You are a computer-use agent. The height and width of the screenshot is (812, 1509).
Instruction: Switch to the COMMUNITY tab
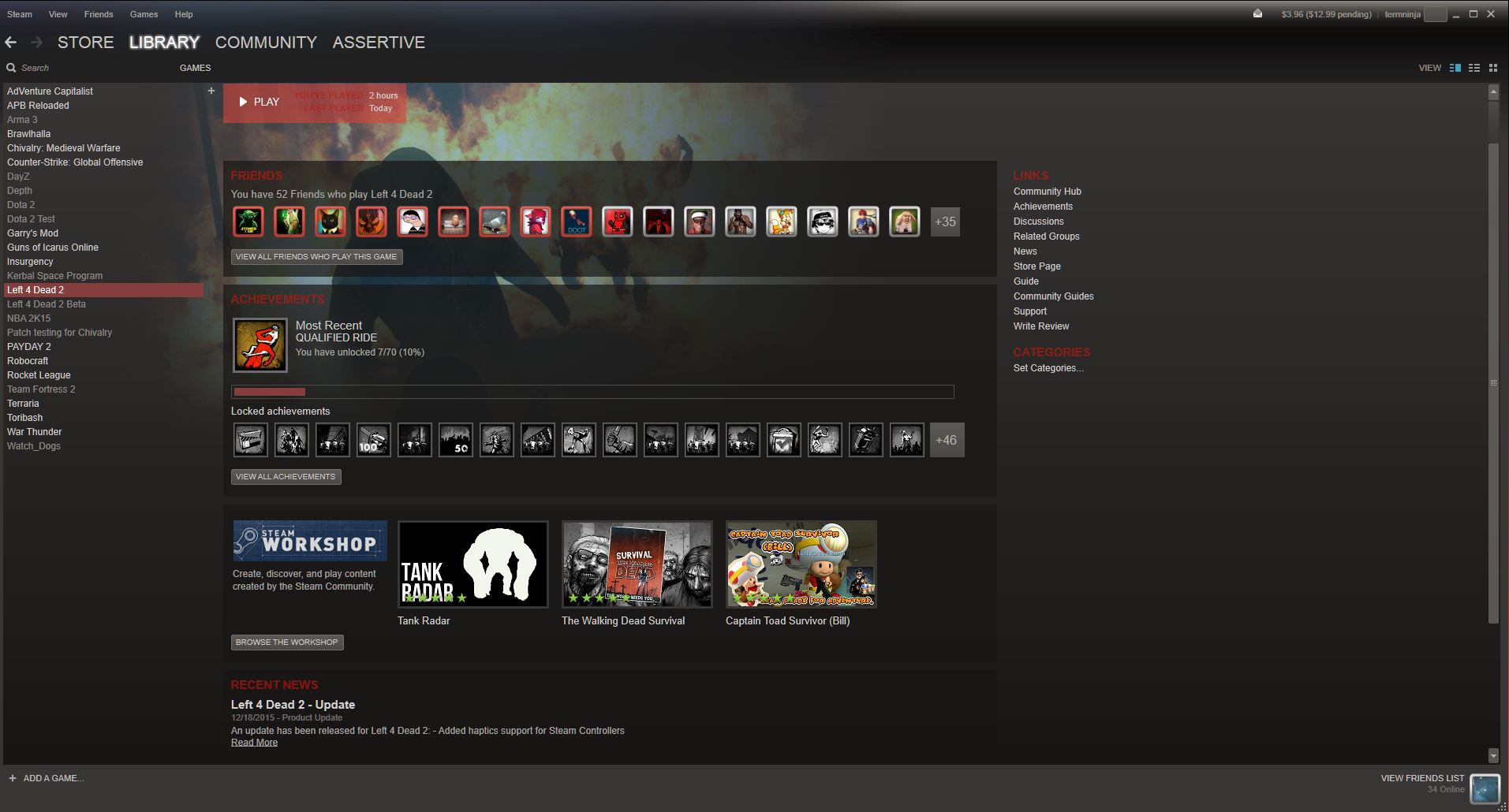coord(266,43)
